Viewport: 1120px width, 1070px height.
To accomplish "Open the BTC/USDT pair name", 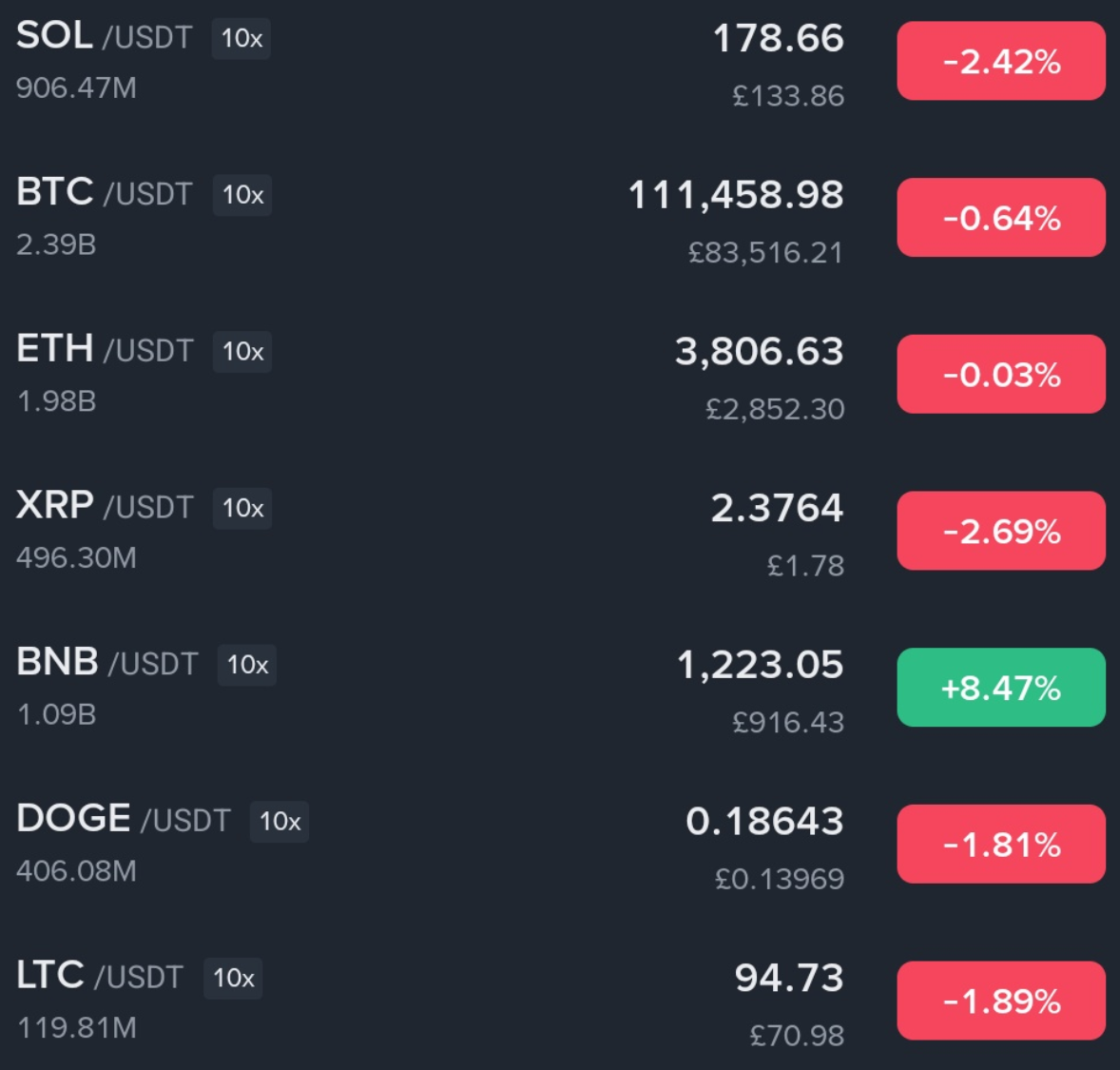I will (104, 193).
